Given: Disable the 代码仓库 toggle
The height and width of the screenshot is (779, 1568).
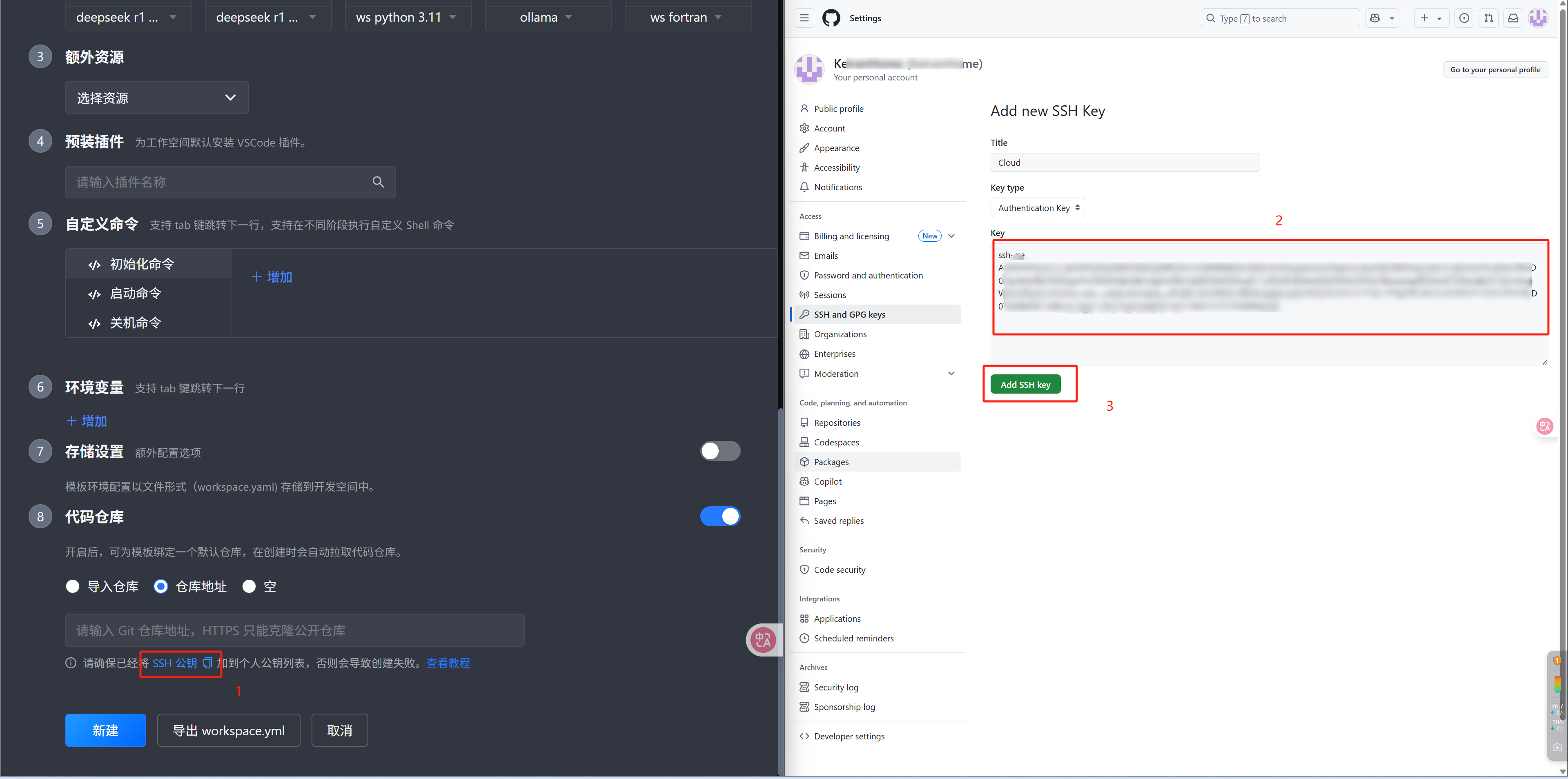Looking at the screenshot, I should 719,516.
